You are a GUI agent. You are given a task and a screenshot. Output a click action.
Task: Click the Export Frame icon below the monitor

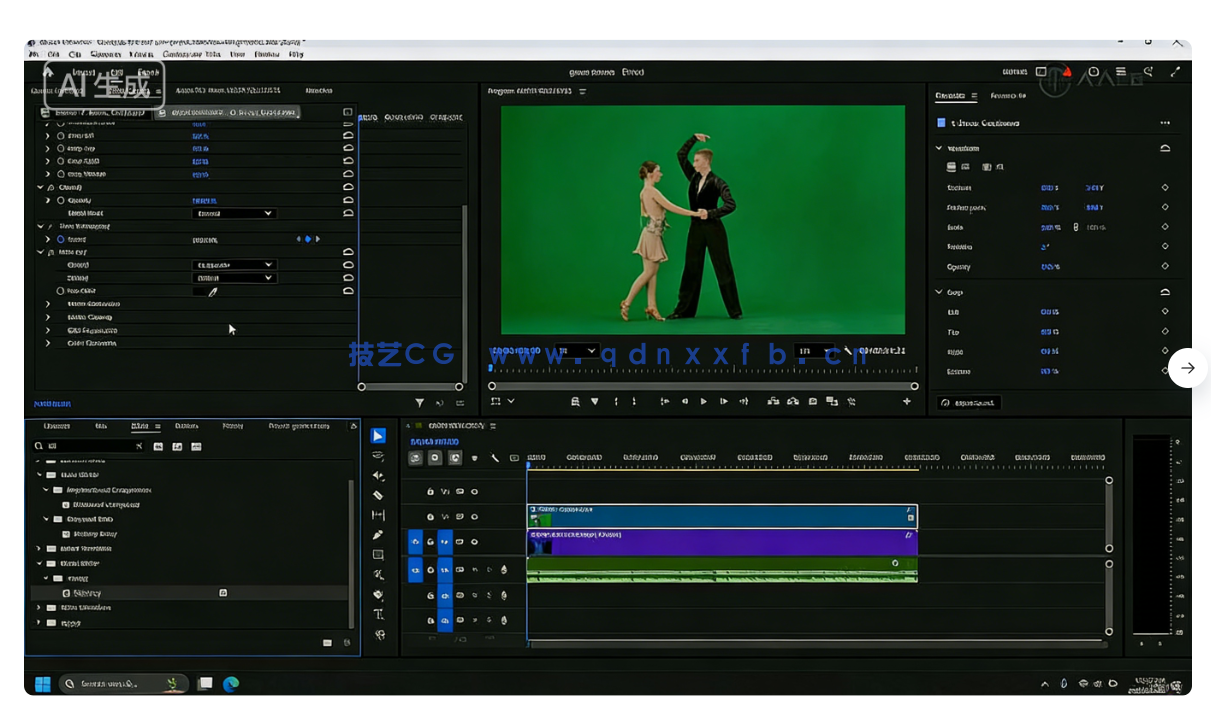pyautogui.click(x=813, y=401)
